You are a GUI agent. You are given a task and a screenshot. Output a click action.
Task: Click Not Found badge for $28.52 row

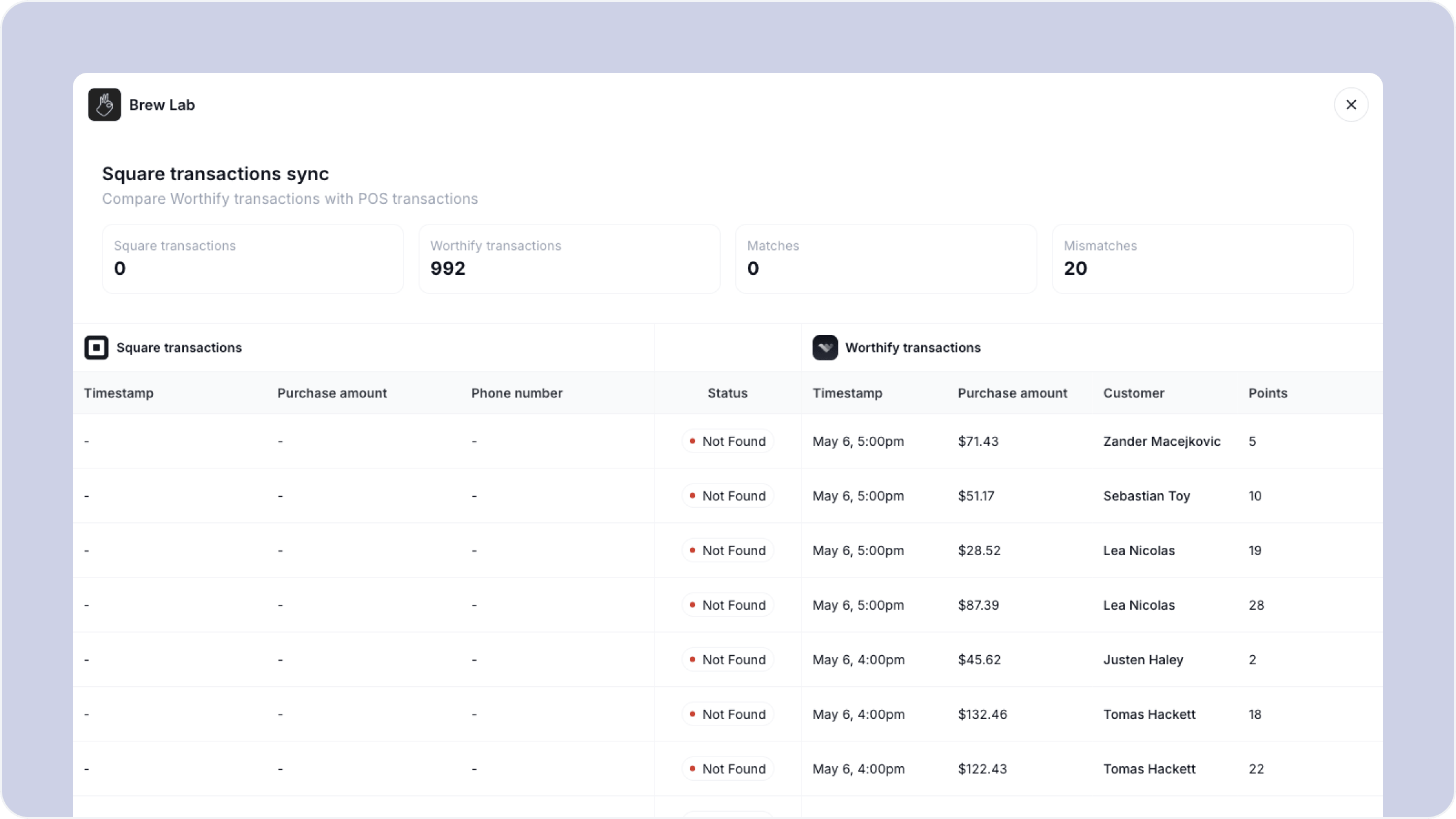click(727, 550)
